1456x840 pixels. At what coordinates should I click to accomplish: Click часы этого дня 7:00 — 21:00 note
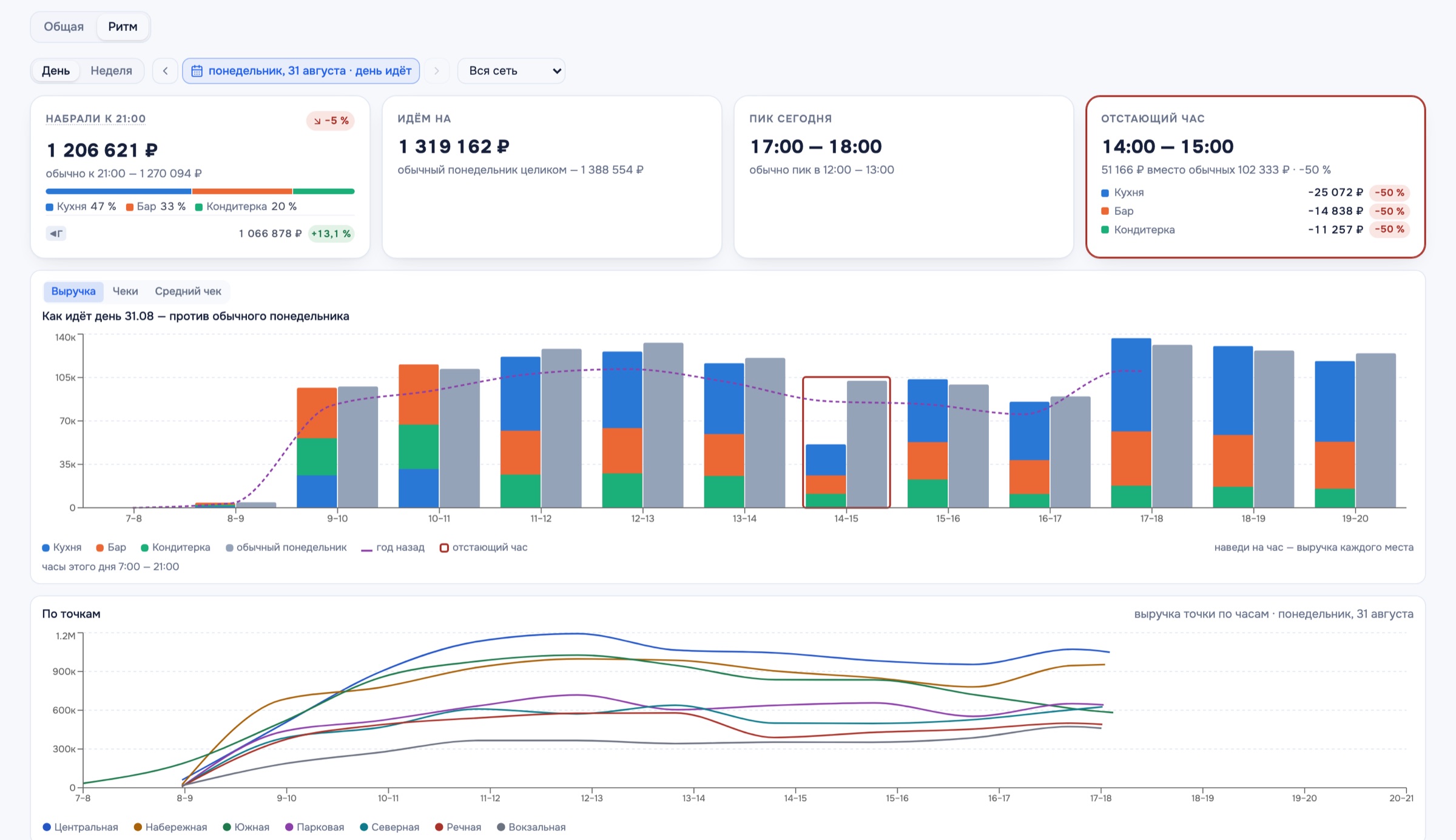click(x=110, y=567)
